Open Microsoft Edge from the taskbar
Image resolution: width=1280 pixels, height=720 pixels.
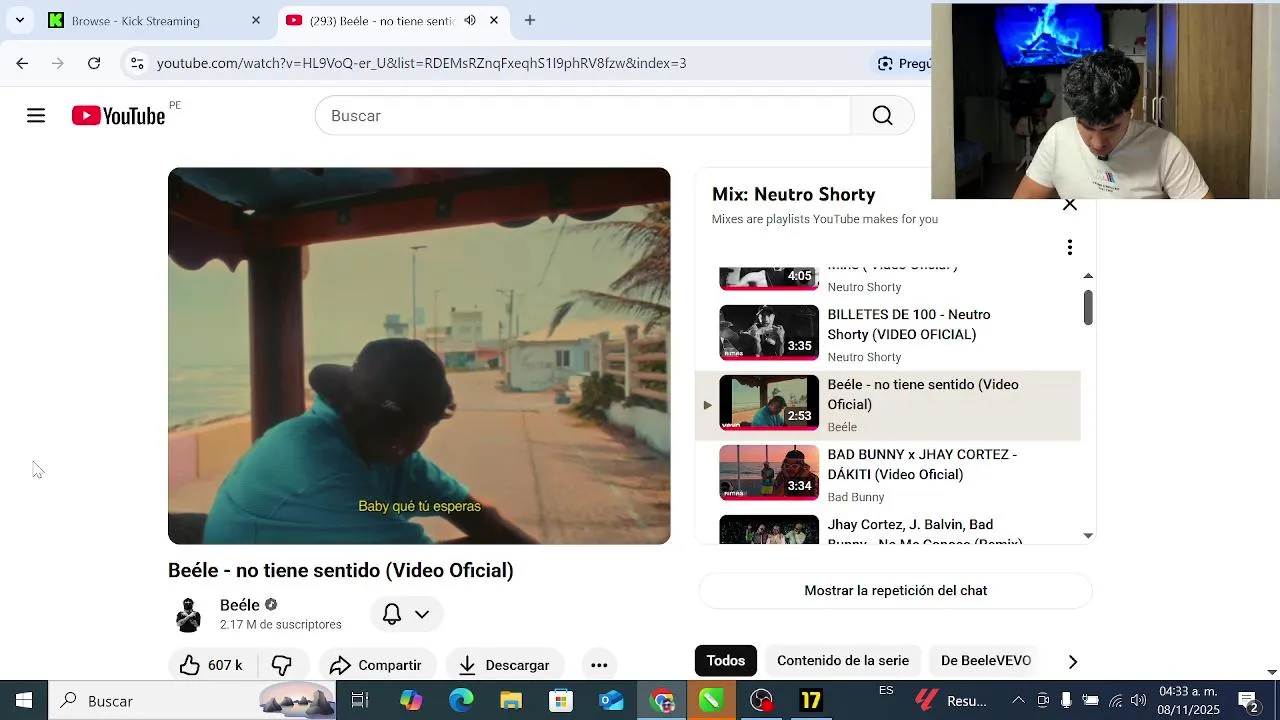[461, 701]
